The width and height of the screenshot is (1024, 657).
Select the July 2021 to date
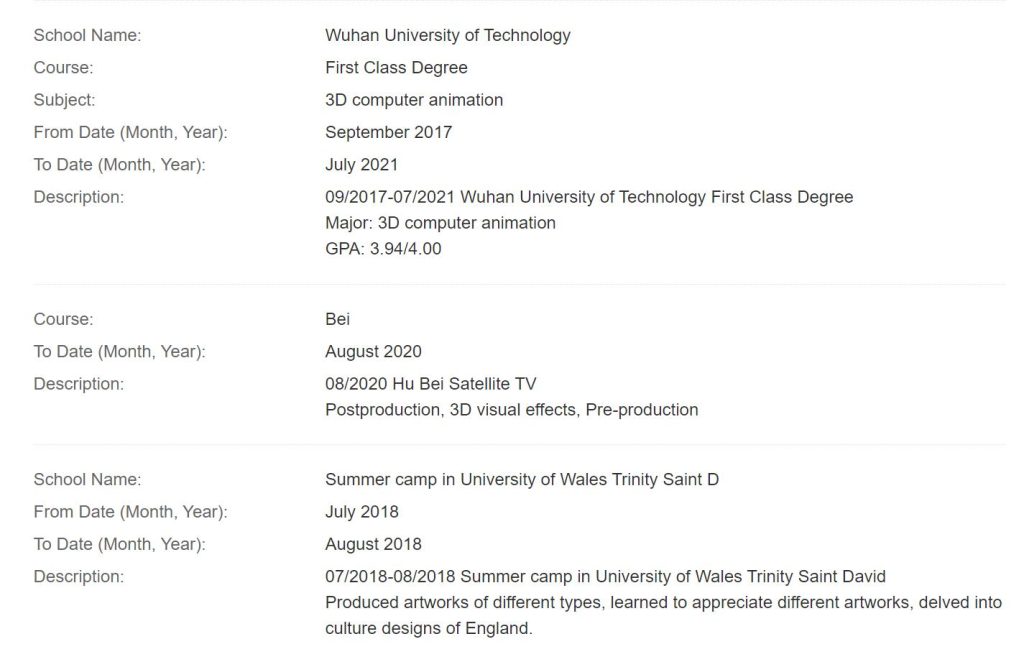click(x=361, y=165)
